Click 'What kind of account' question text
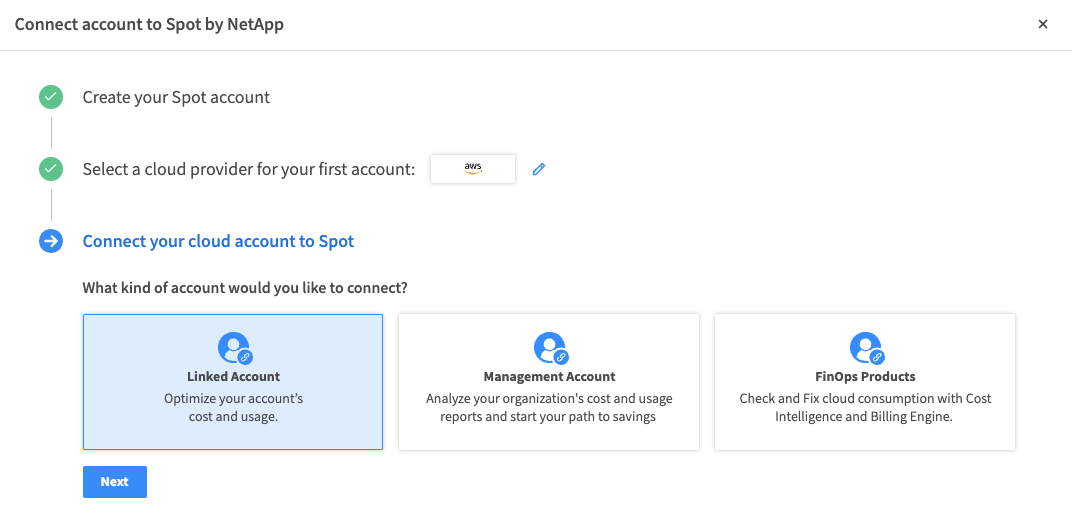 [245, 288]
